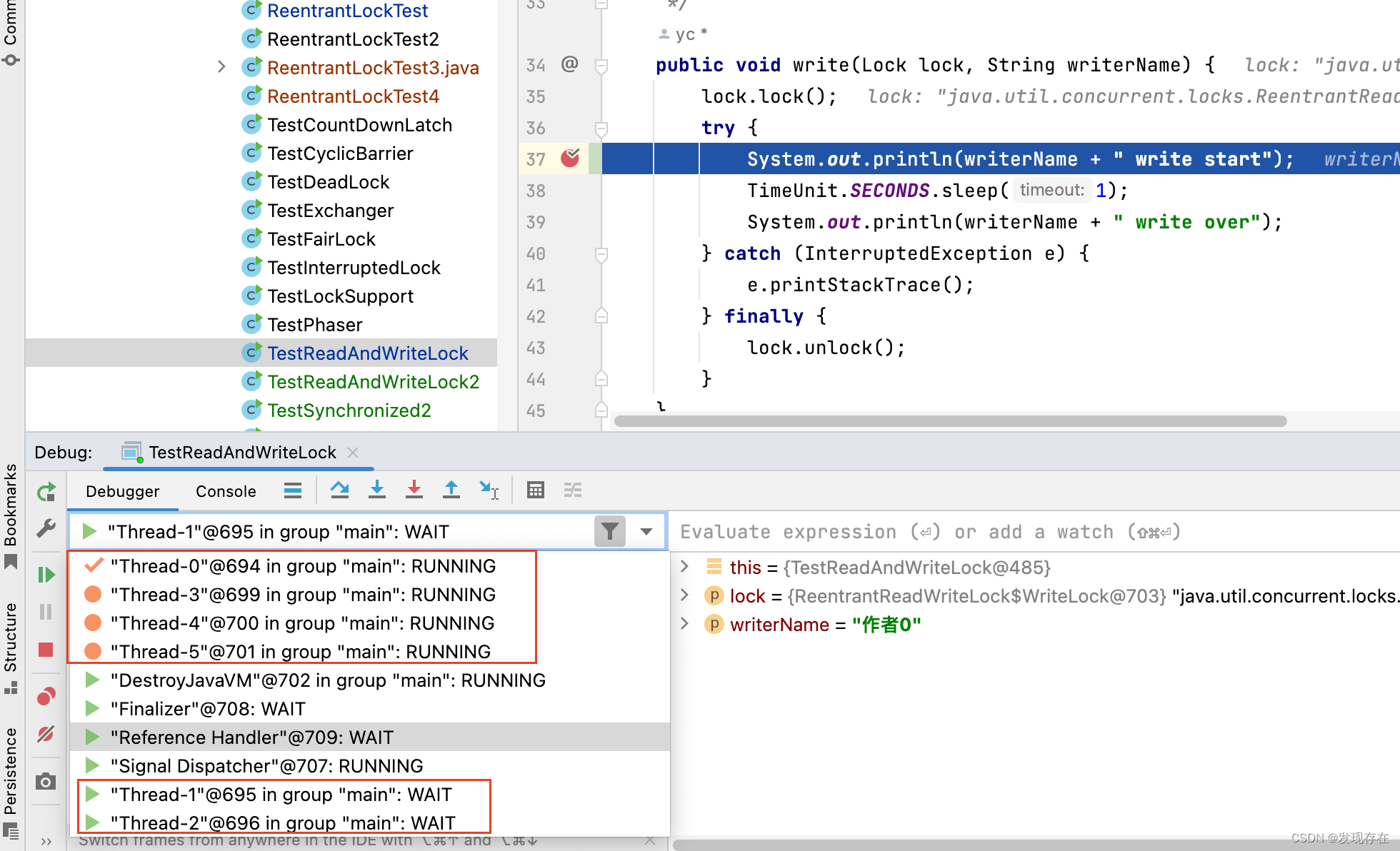The height and width of the screenshot is (851, 1400).
Task: Collapse the ReentrantLockTest3.java tree chevron
Action: click(x=221, y=66)
